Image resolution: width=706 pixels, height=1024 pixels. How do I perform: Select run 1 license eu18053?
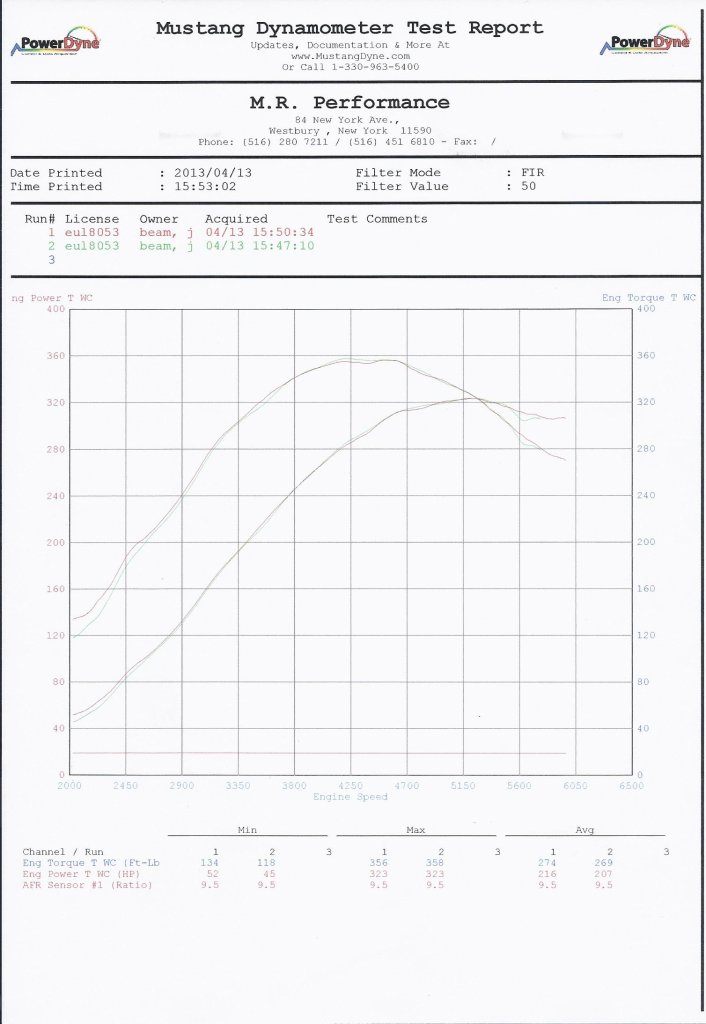92,232
